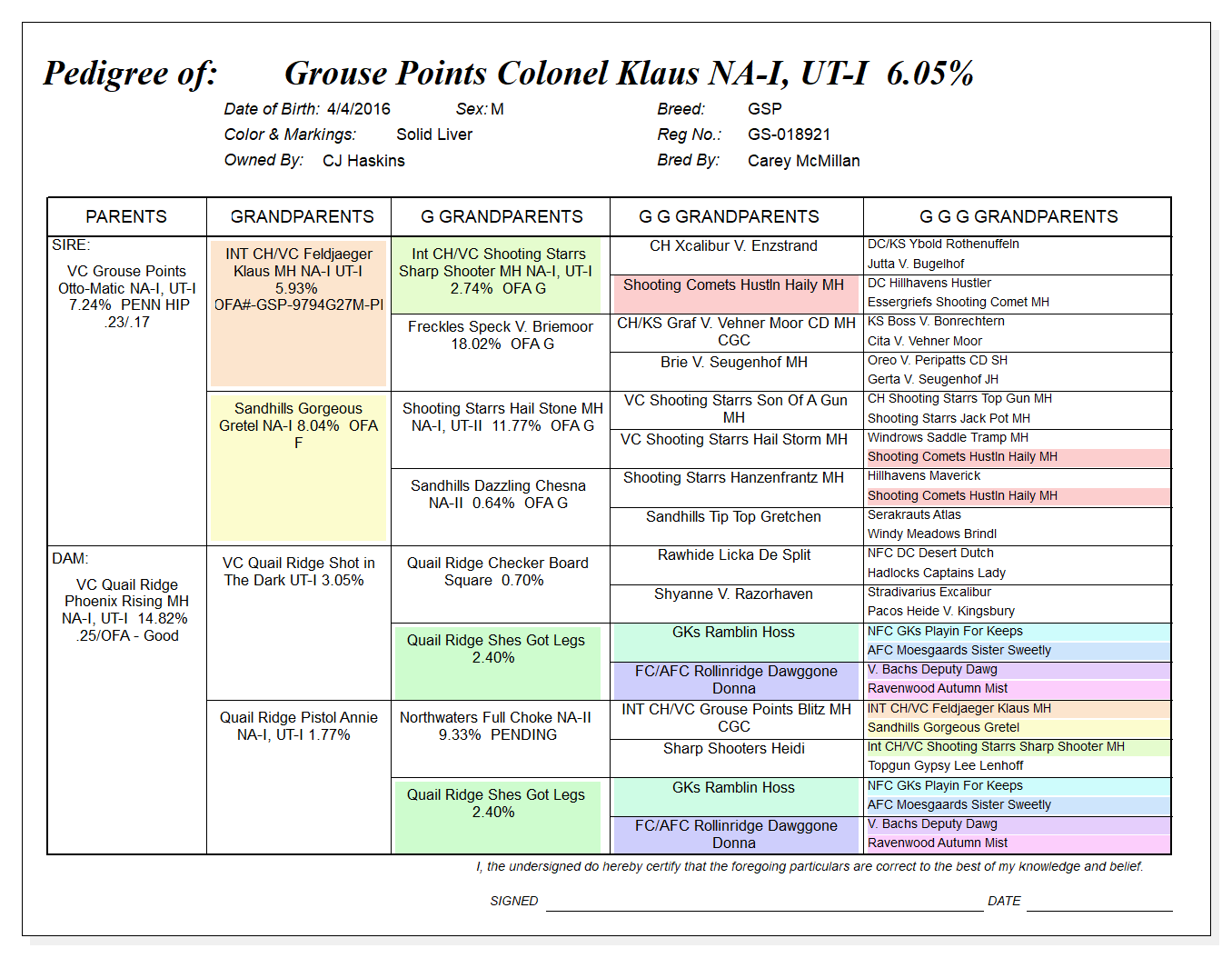Image resolution: width=1232 pixels, height=958 pixels.
Task: Click VC Quail Ridge Shot in The Dark entry
Action: [x=299, y=572]
